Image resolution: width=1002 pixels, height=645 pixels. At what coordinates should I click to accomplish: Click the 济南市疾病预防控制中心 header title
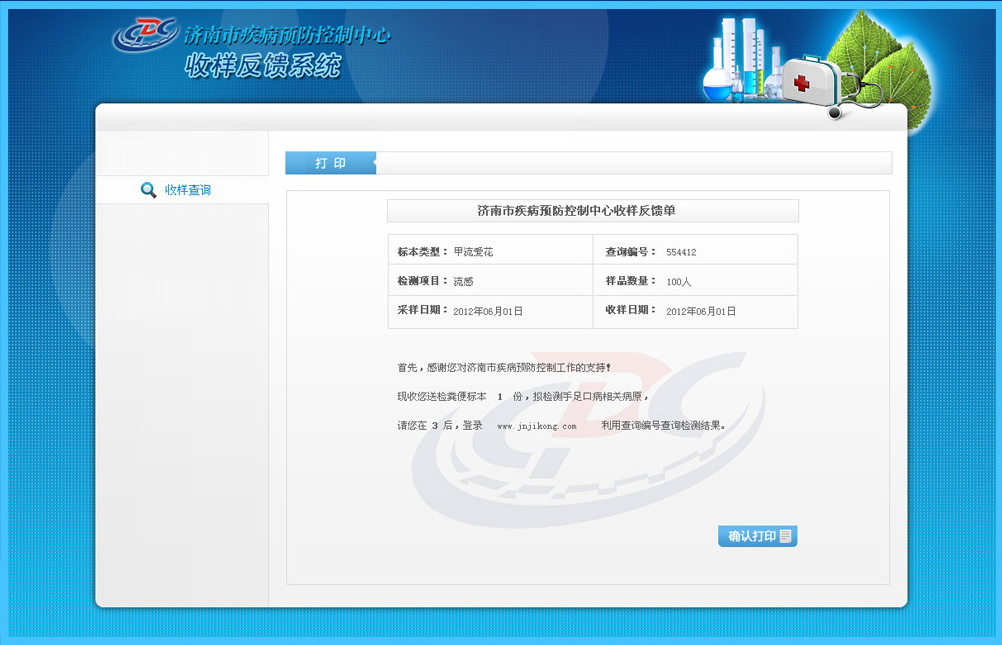[287, 36]
